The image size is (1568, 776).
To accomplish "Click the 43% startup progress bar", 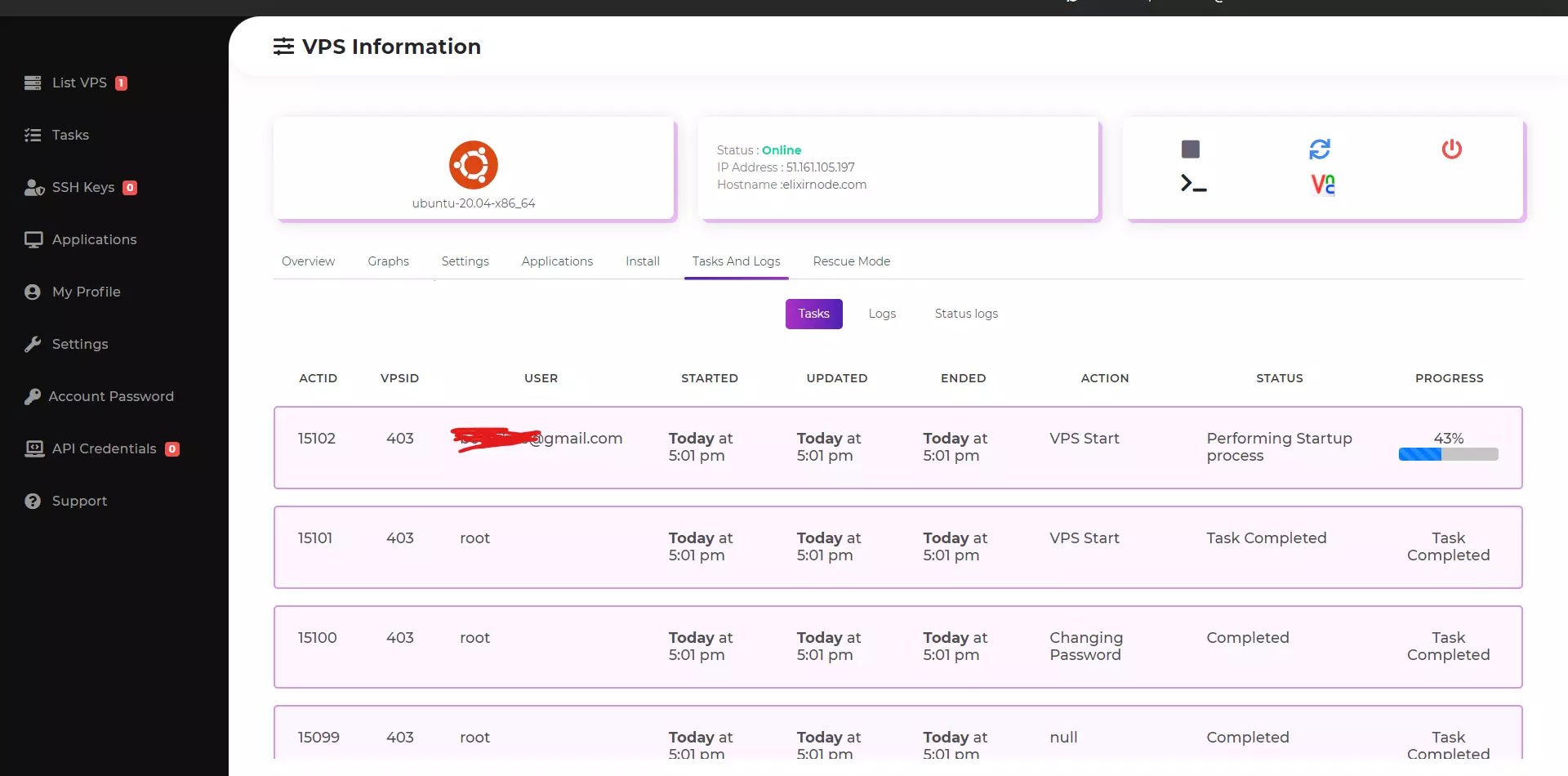I will (1448, 453).
